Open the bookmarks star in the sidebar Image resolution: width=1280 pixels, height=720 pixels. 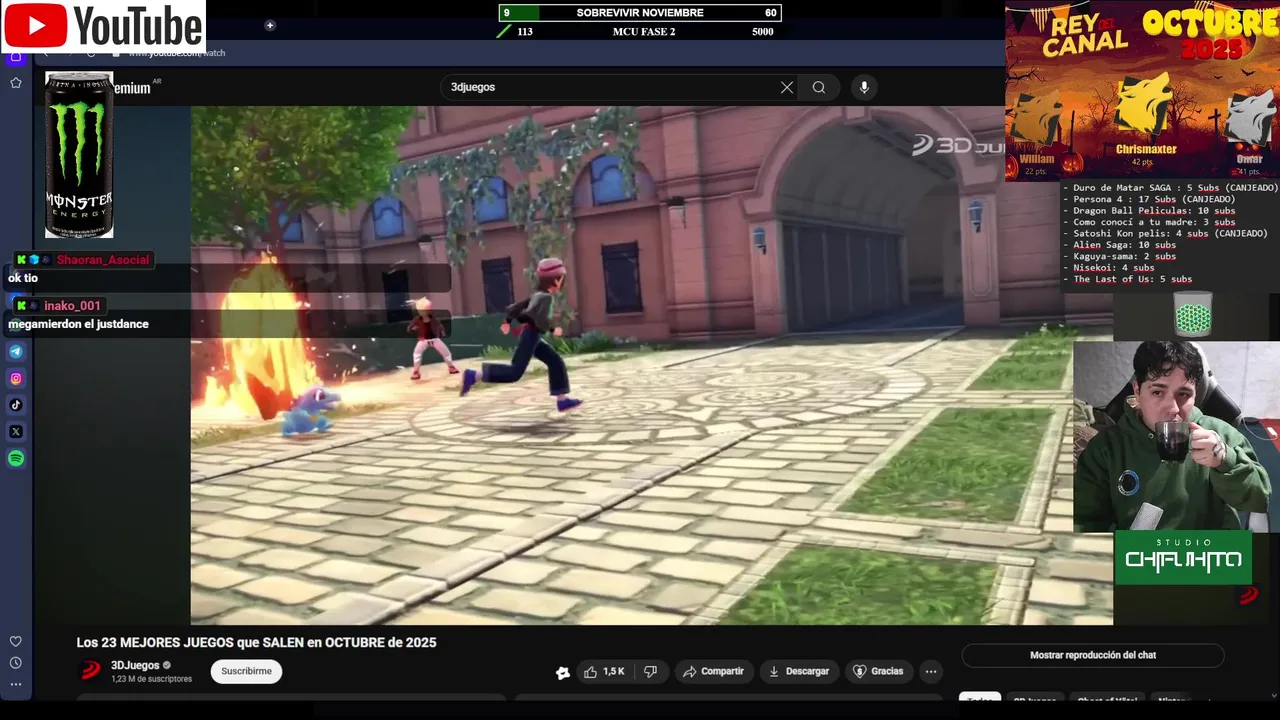pos(16,83)
